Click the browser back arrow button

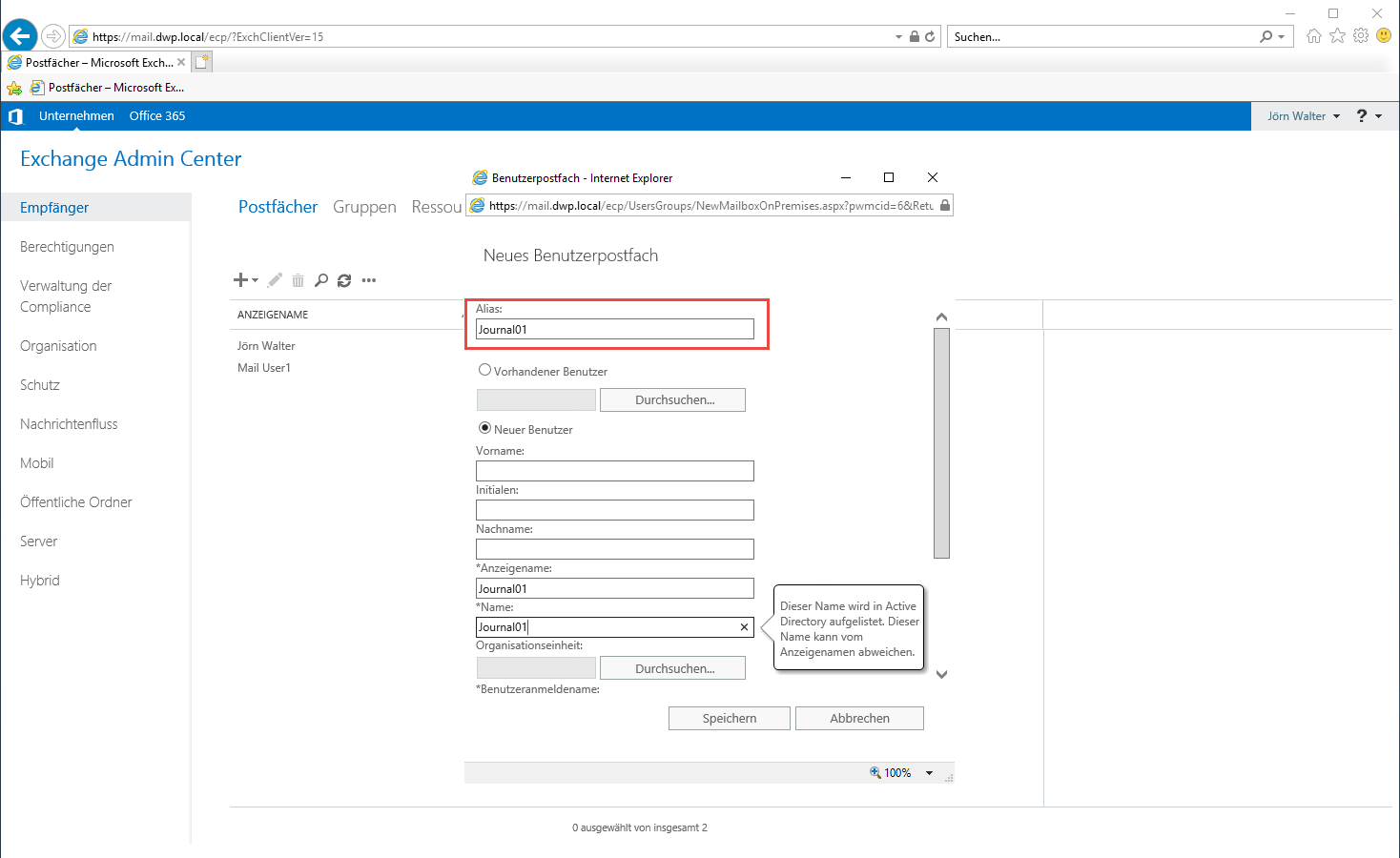coord(20,36)
